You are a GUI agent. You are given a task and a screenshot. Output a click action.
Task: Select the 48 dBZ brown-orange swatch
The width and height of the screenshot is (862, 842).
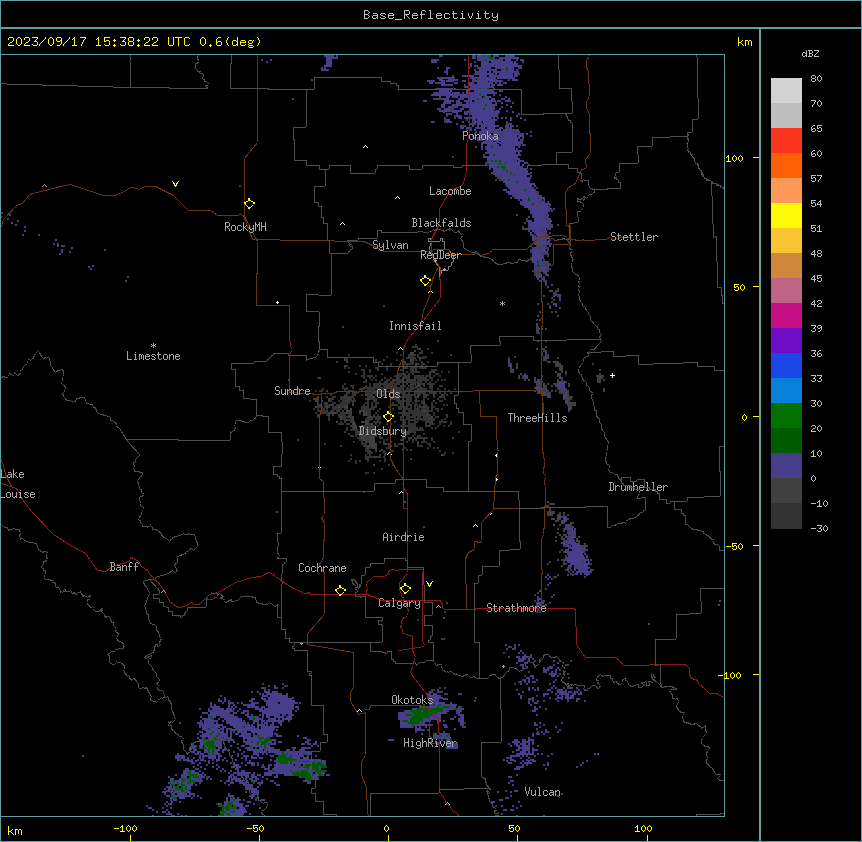[786, 265]
